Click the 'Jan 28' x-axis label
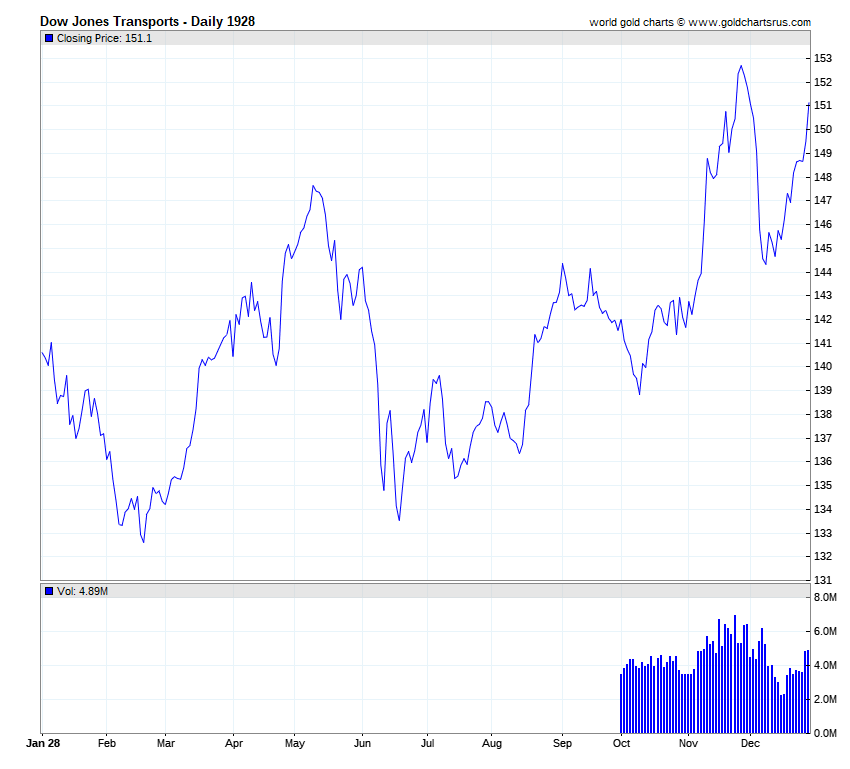 tap(43, 744)
